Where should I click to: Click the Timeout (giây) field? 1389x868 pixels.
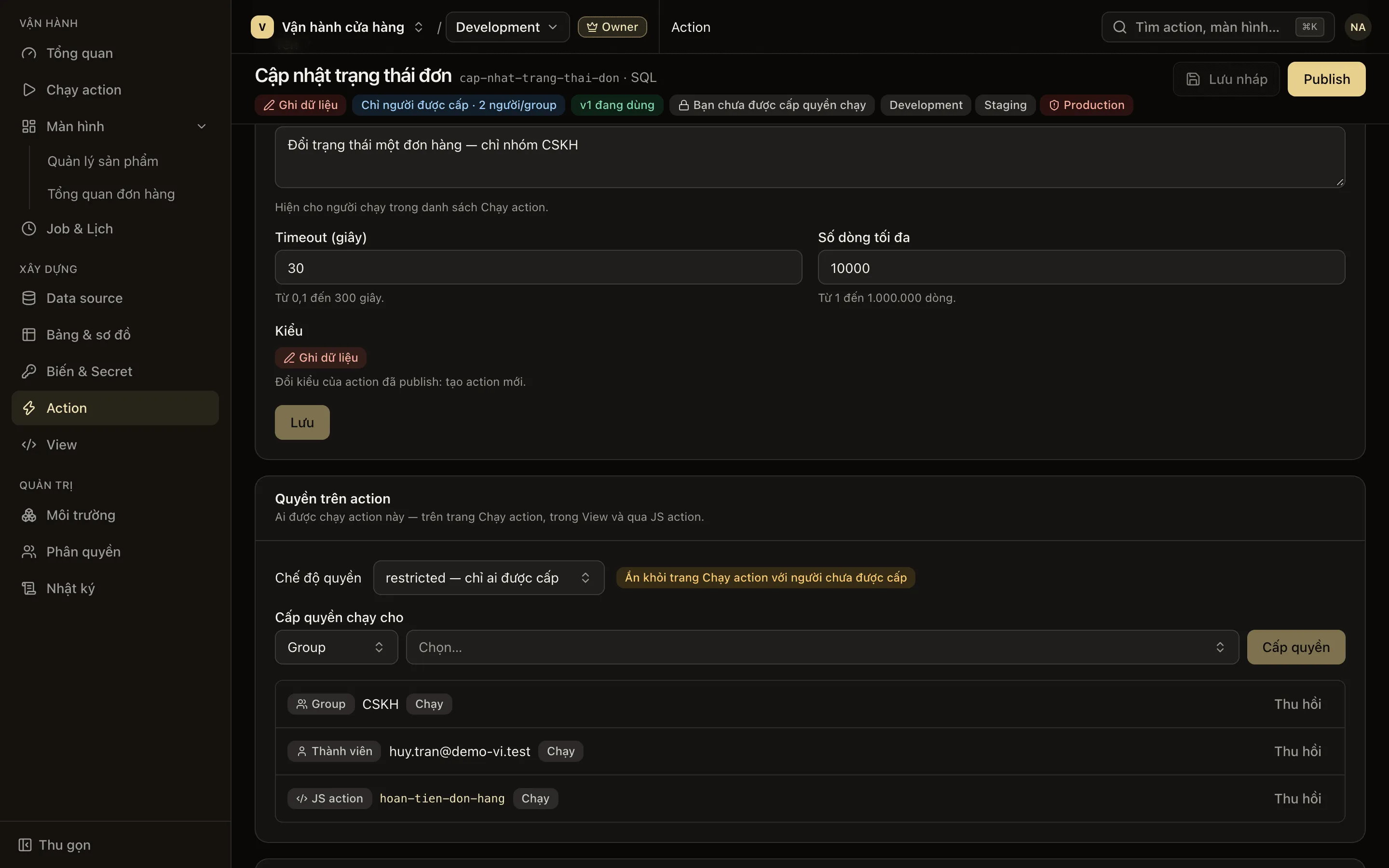coord(538,268)
